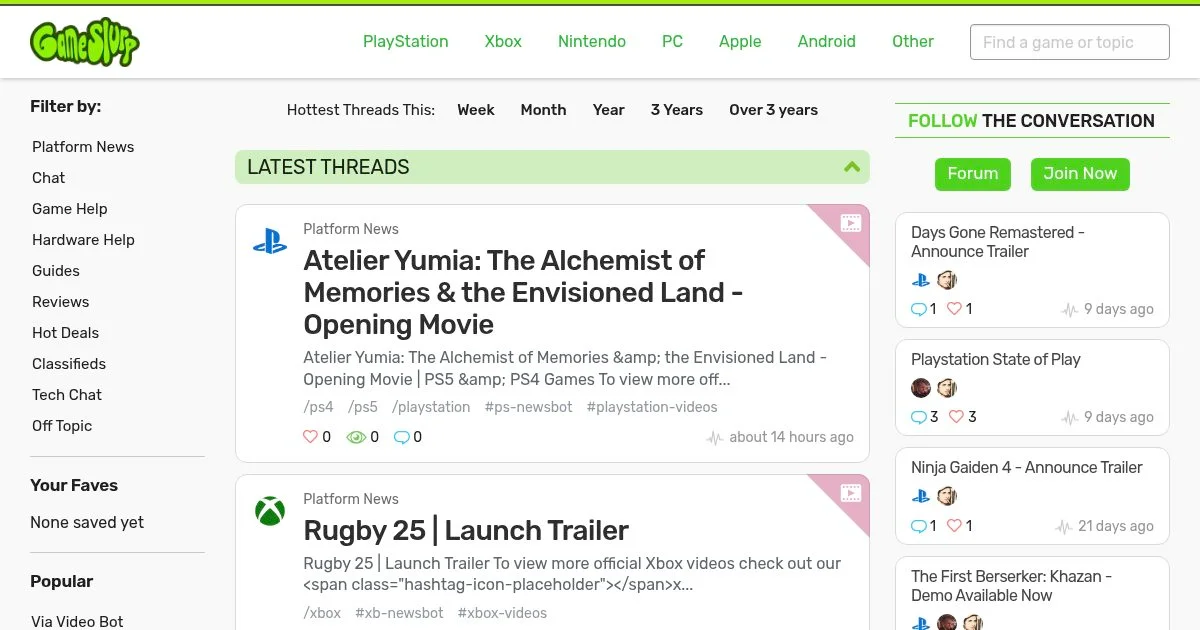Open the Xbox nav menu
The image size is (1200, 630).
tap(503, 41)
